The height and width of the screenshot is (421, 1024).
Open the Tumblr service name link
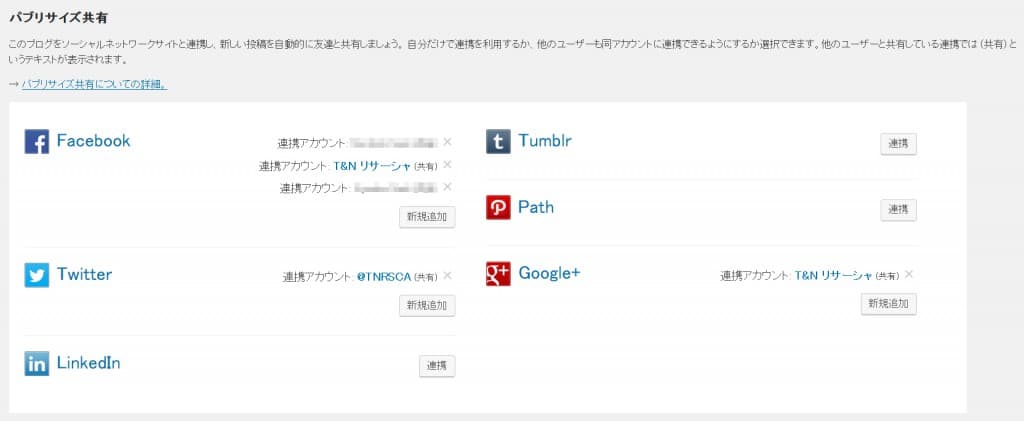[545, 140]
